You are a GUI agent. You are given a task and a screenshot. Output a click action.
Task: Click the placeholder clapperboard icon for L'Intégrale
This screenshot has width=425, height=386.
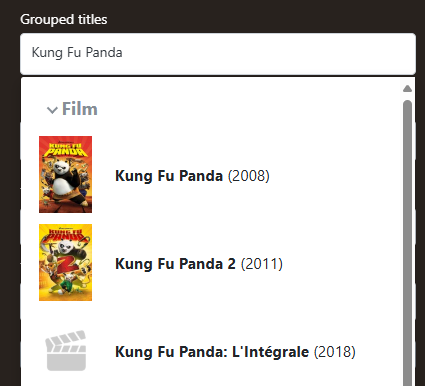[66, 351]
